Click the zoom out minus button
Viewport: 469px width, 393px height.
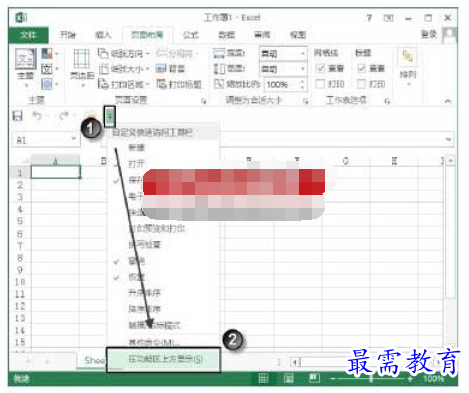333,379
